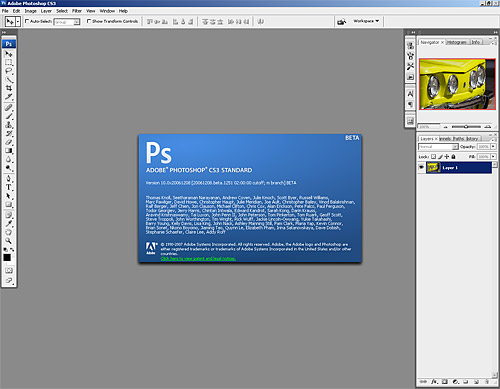Switch to the Info tab
This screenshot has width=500, height=389.
[476, 42]
